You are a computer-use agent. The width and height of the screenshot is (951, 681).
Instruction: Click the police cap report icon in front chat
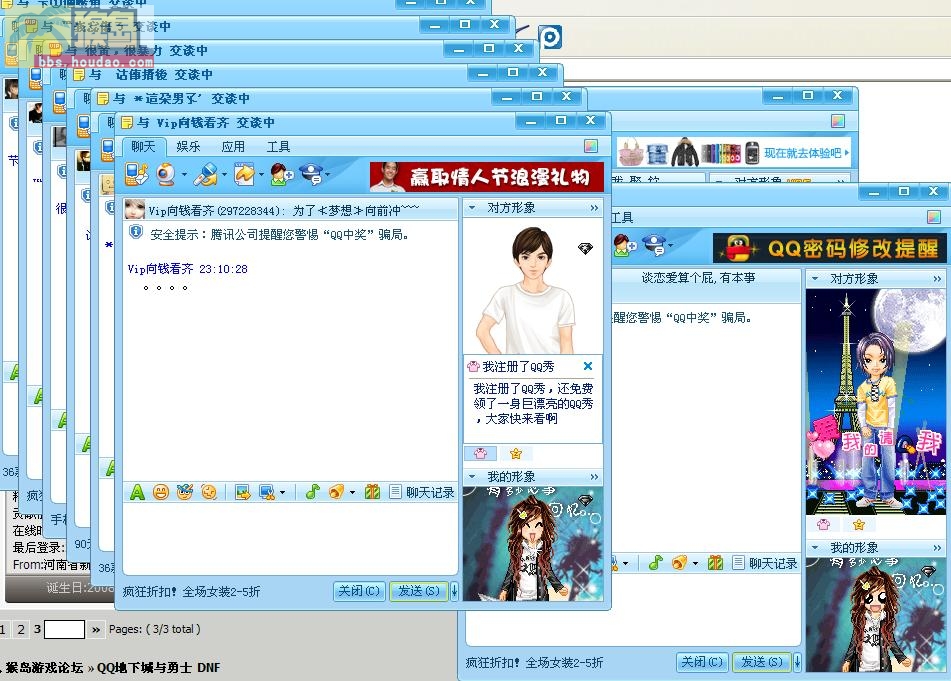(312, 174)
